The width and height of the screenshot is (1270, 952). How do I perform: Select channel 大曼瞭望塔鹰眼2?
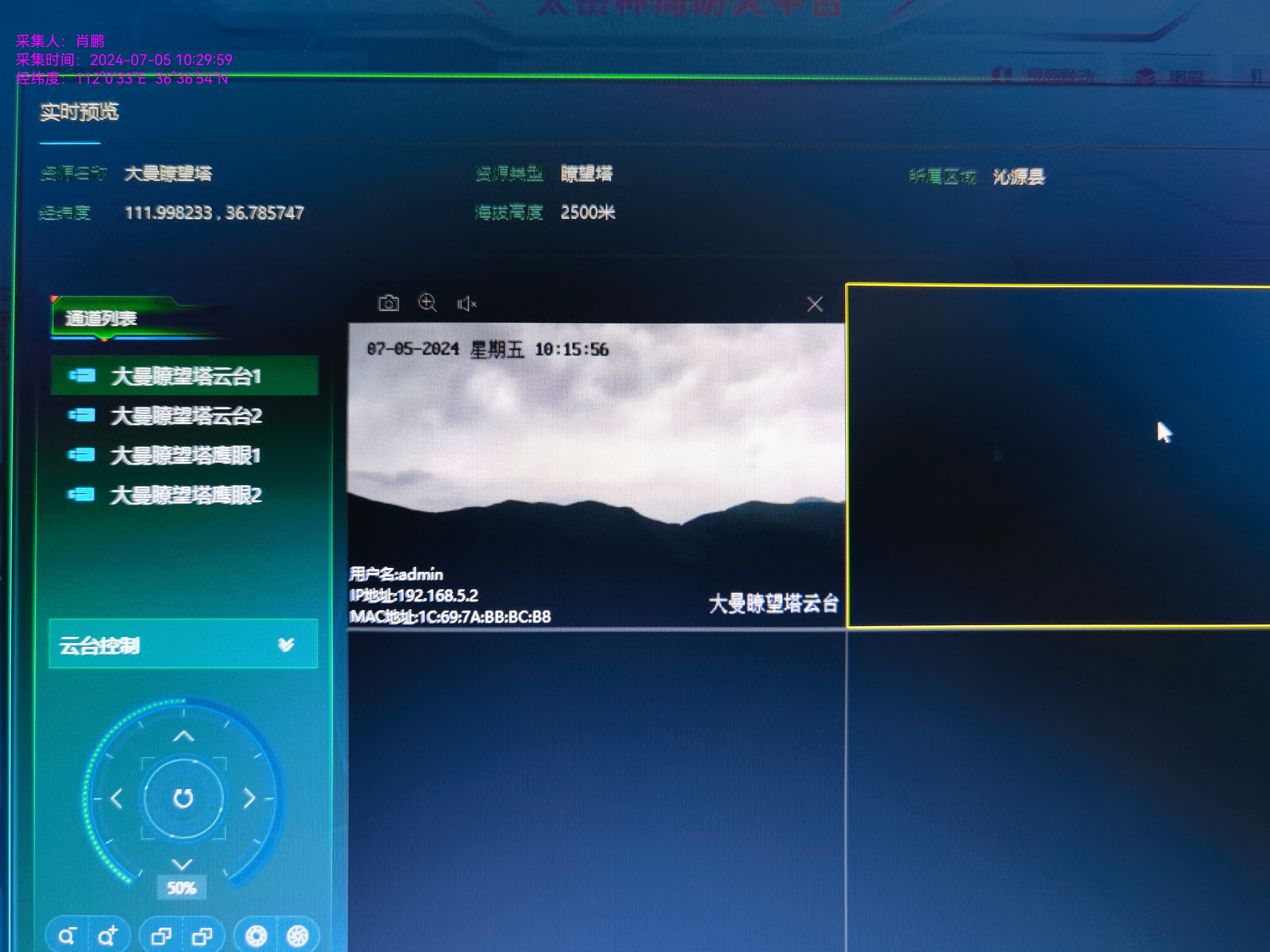coord(185,495)
